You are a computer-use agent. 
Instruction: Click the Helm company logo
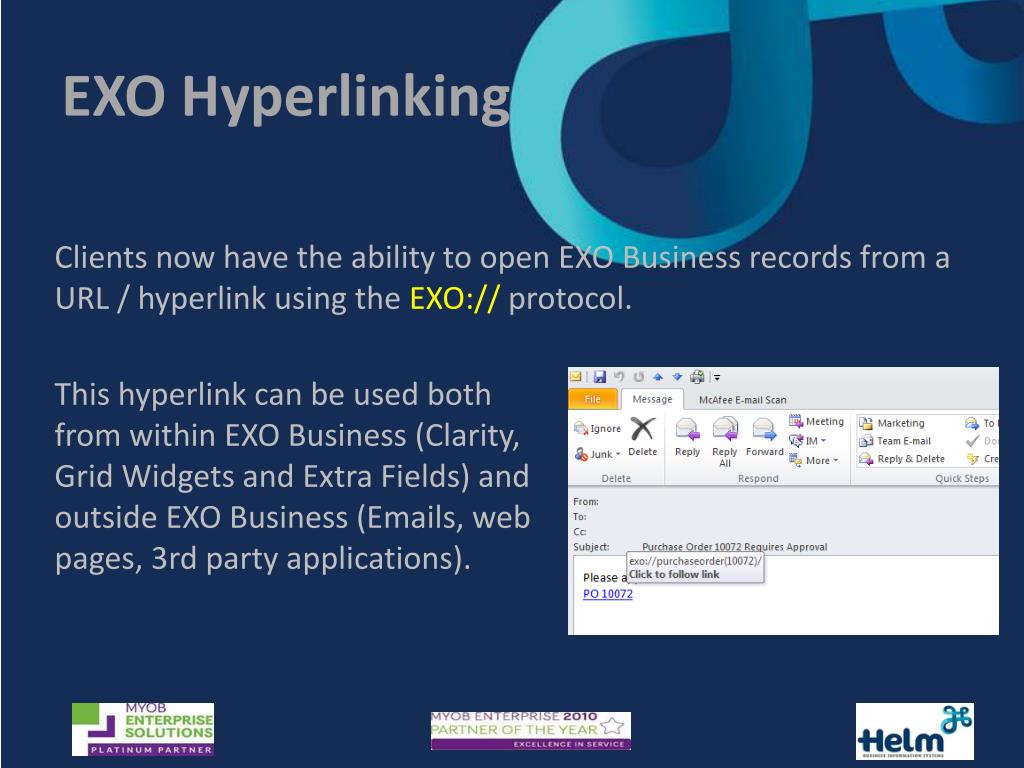pyautogui.click(x=914, y=731)
